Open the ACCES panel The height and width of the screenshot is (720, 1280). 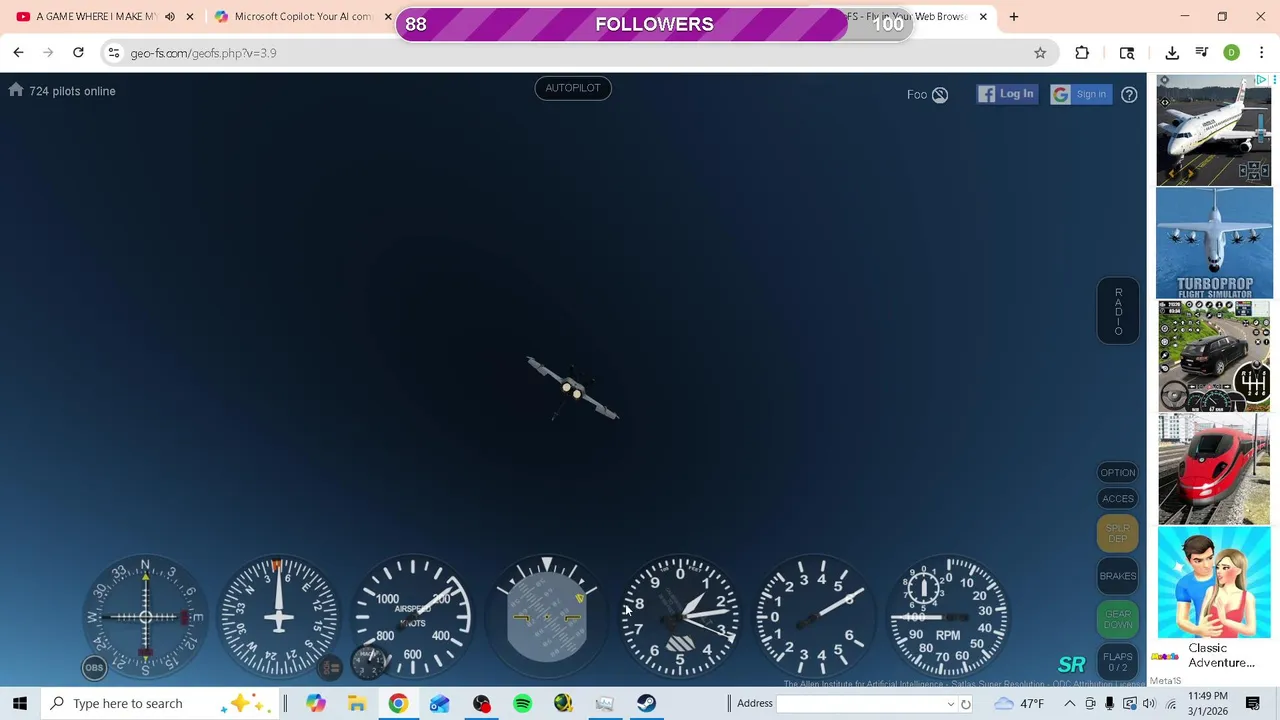1118,498
